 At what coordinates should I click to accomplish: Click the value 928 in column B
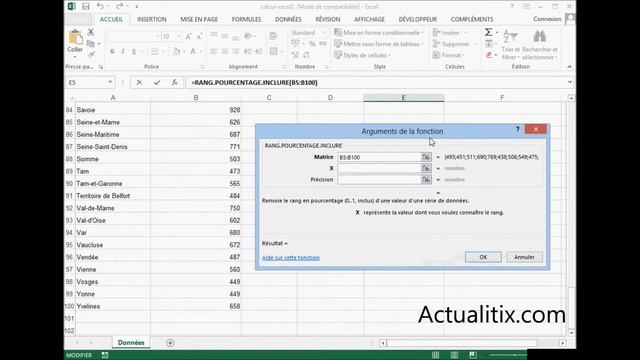(235, 110)
